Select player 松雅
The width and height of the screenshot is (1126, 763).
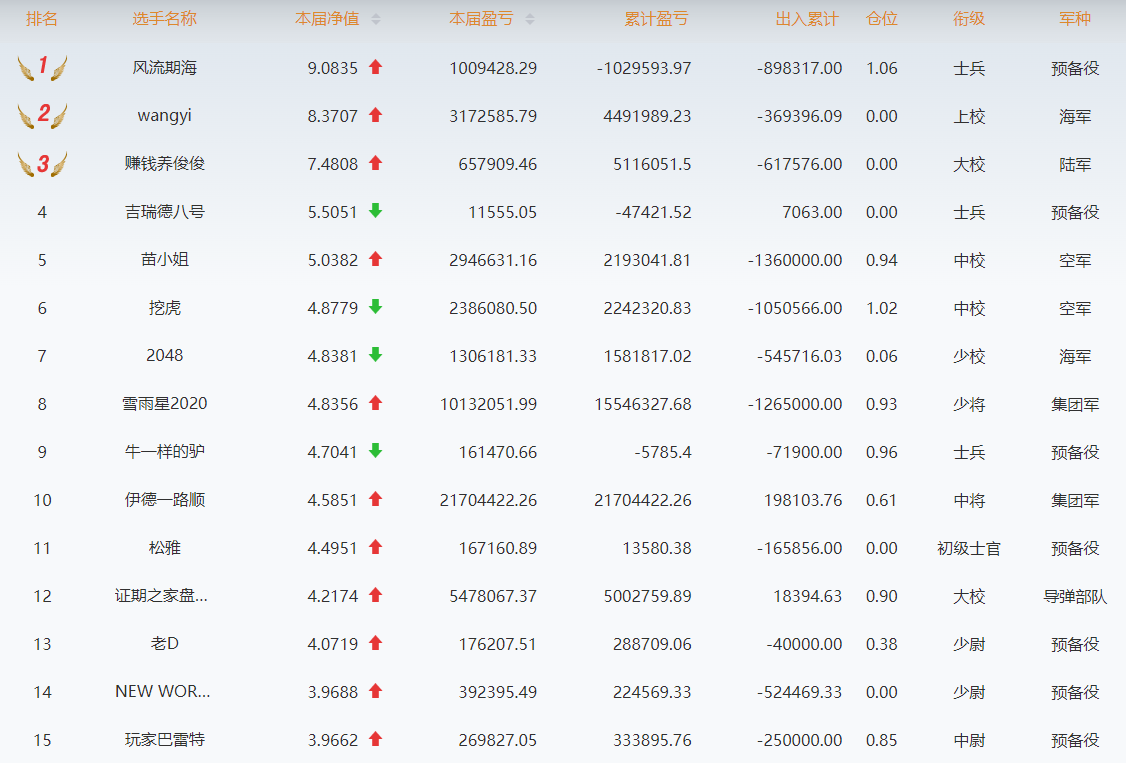tap(164, 548)
